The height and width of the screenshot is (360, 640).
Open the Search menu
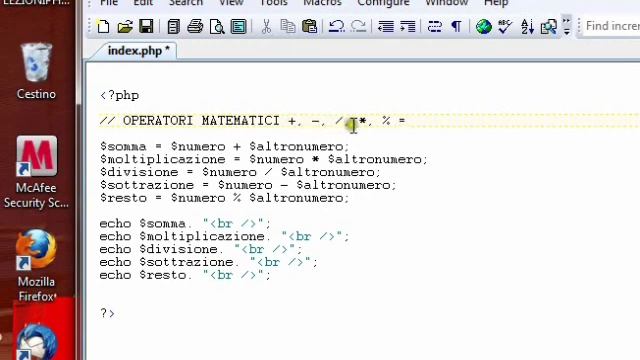pos(186,3)
